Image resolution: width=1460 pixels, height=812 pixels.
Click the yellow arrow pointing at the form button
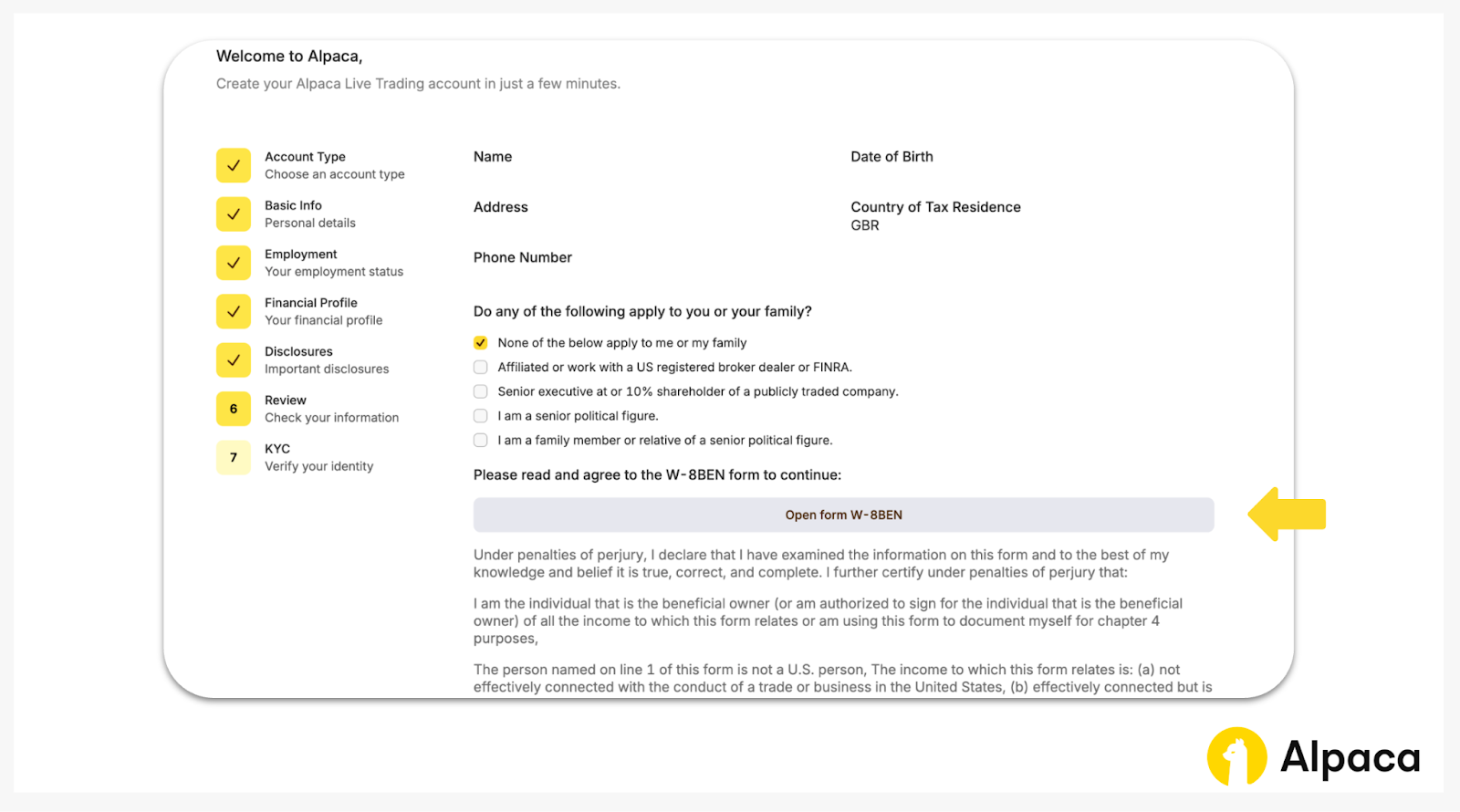click(x=1287, y=515)
